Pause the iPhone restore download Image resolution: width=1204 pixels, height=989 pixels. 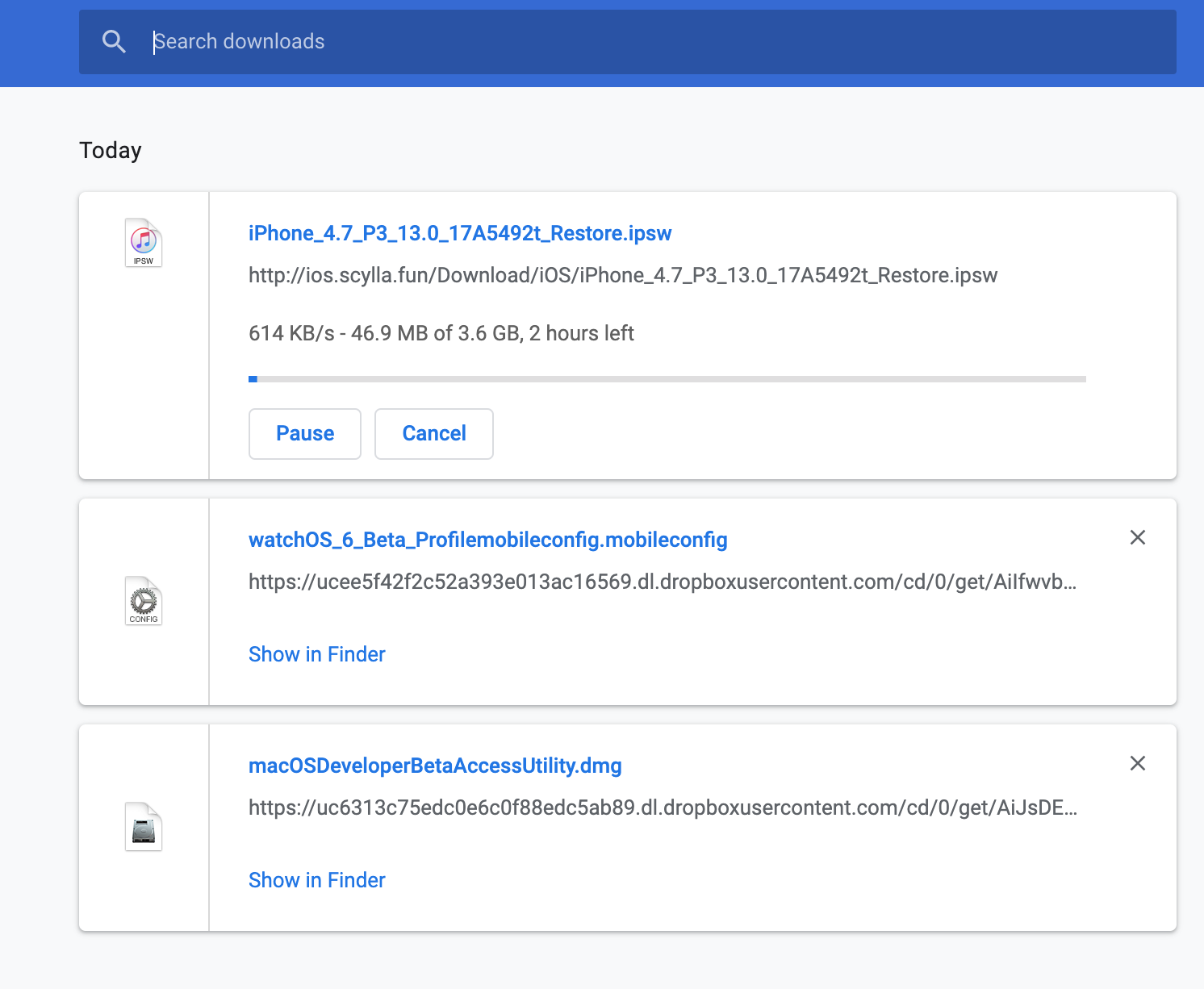coord(305,434)
